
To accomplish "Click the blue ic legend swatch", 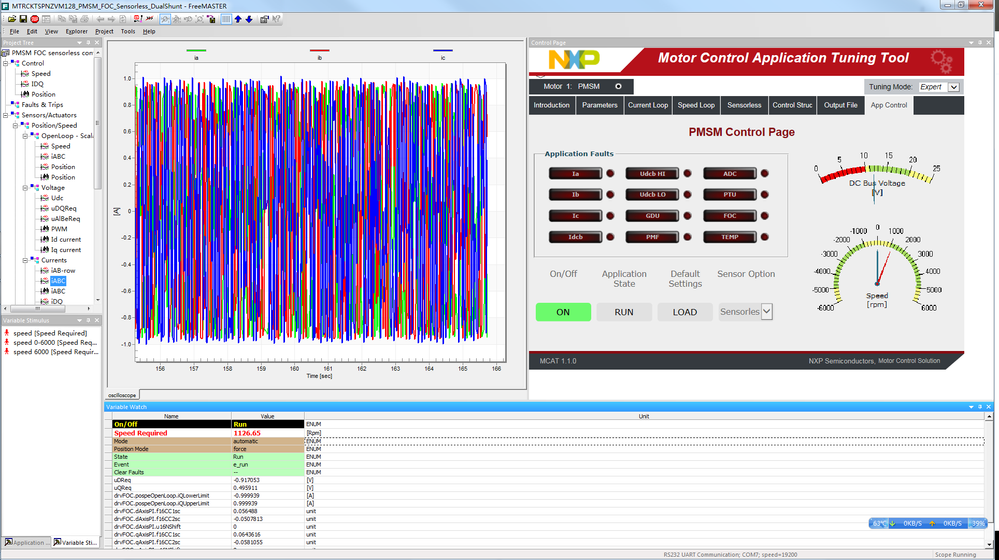I will [443, 50].
